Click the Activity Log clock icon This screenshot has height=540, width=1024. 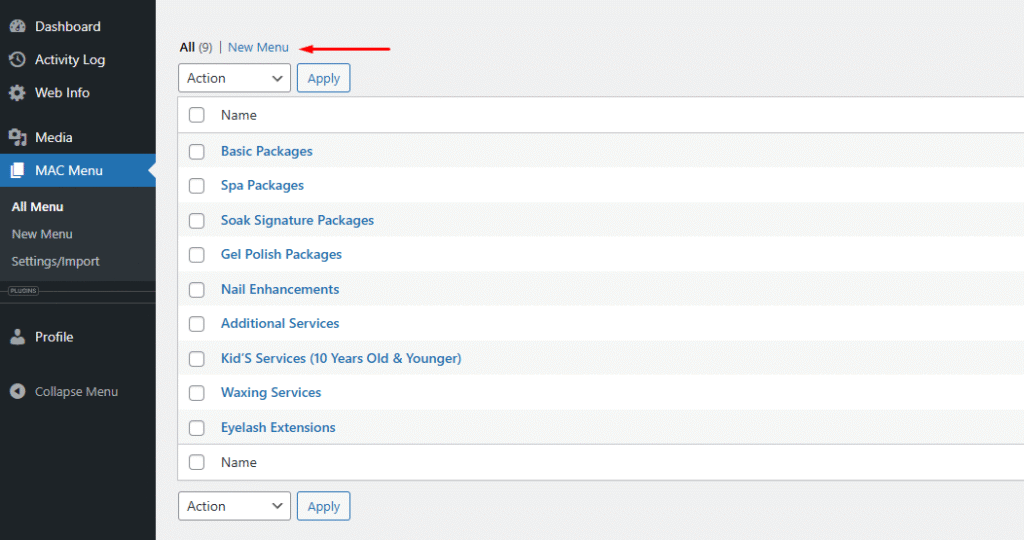point(17,59)
